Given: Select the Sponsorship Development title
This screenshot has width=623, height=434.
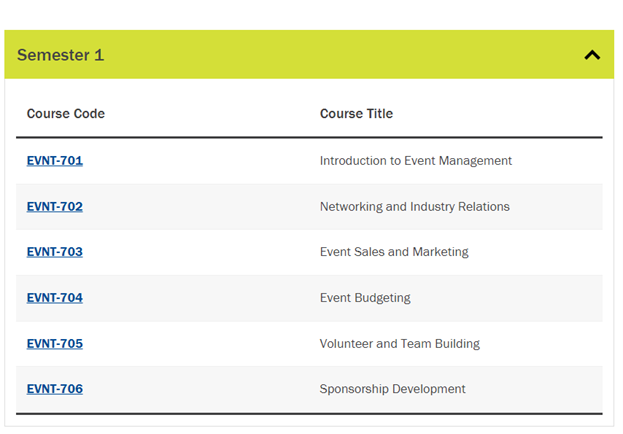Looking at the screenshot, I should (x=392, y=389).
